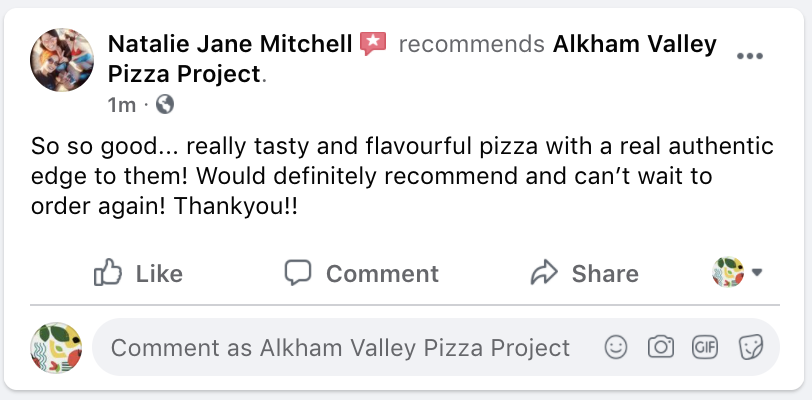Share this recommendation post
This screenshot has width=812, height=400.
click(x=585, y=273)
